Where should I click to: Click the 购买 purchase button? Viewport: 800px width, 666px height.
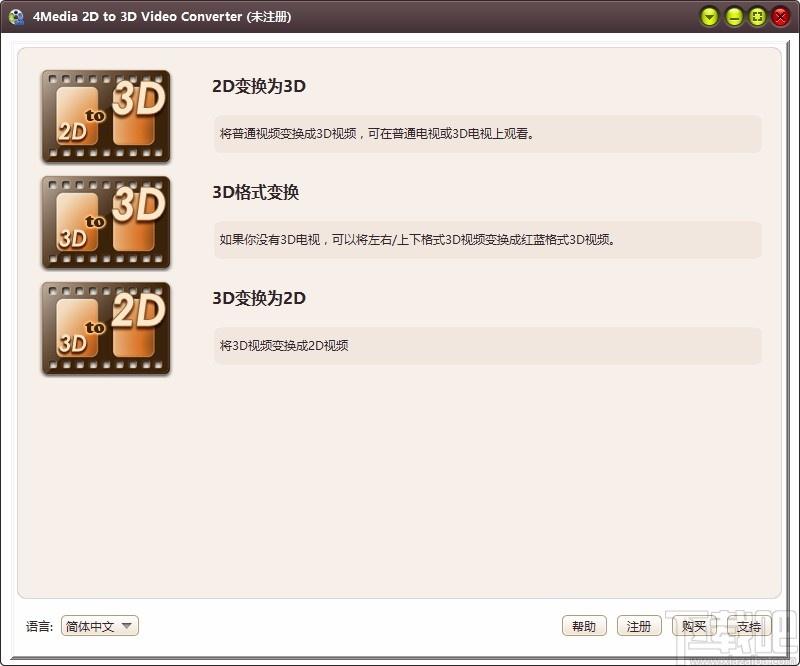pos(694,626)
